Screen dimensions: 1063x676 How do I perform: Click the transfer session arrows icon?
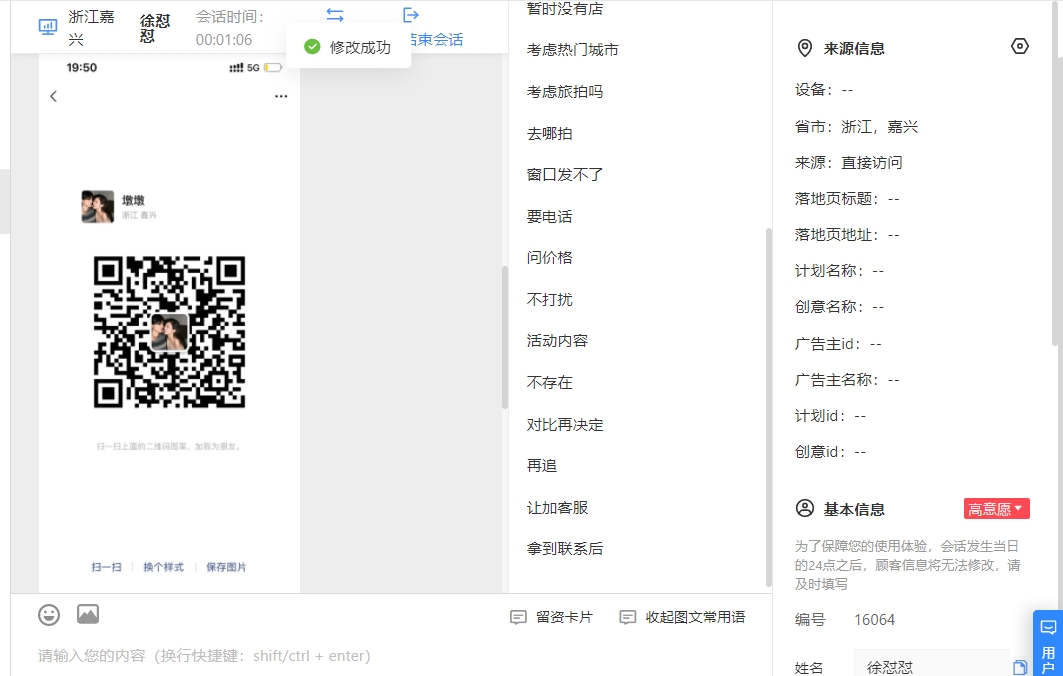click(x=335, y=15)
